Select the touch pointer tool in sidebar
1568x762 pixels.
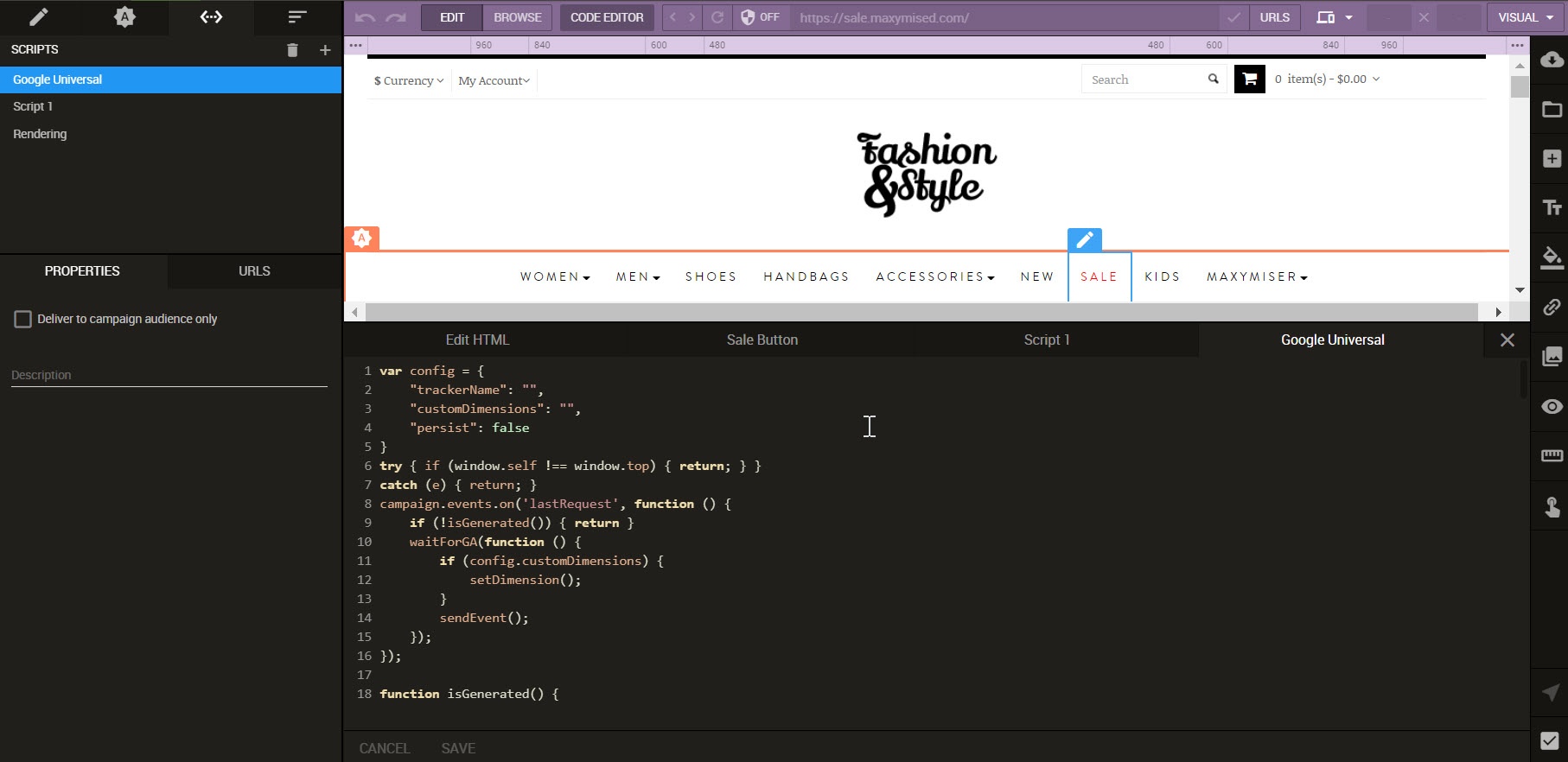(x=1552, y=506)
